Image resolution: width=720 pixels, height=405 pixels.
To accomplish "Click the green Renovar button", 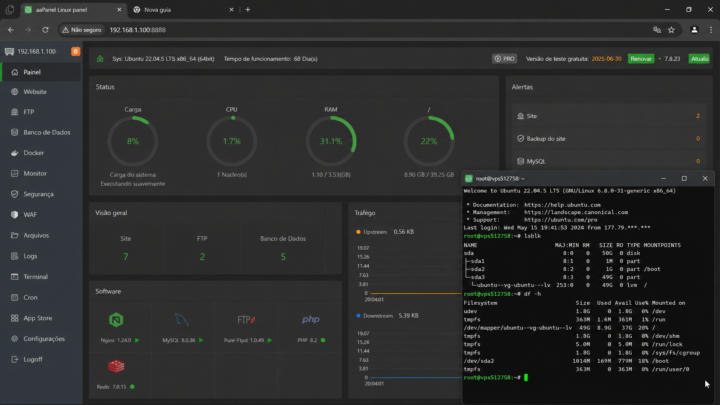I will [x=641, y=59].
